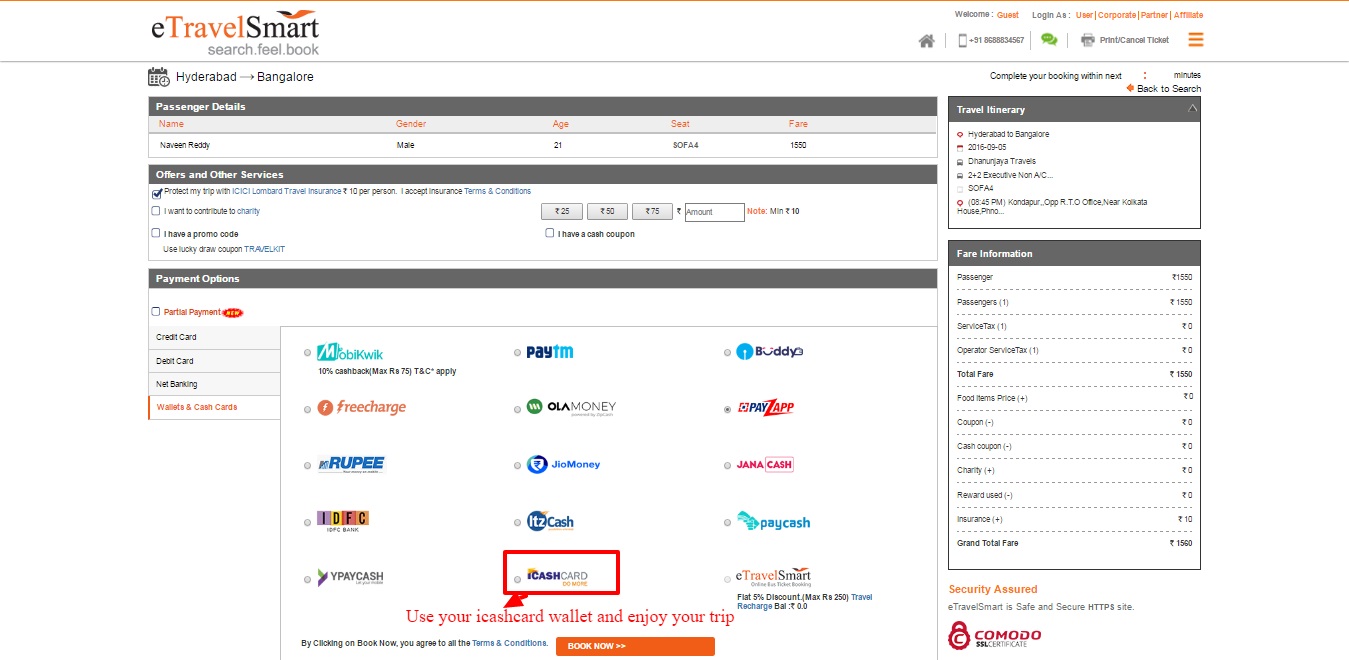Click the IDFC Bank logo
This screenshot has width=1349, height=660.
(343, 521)
